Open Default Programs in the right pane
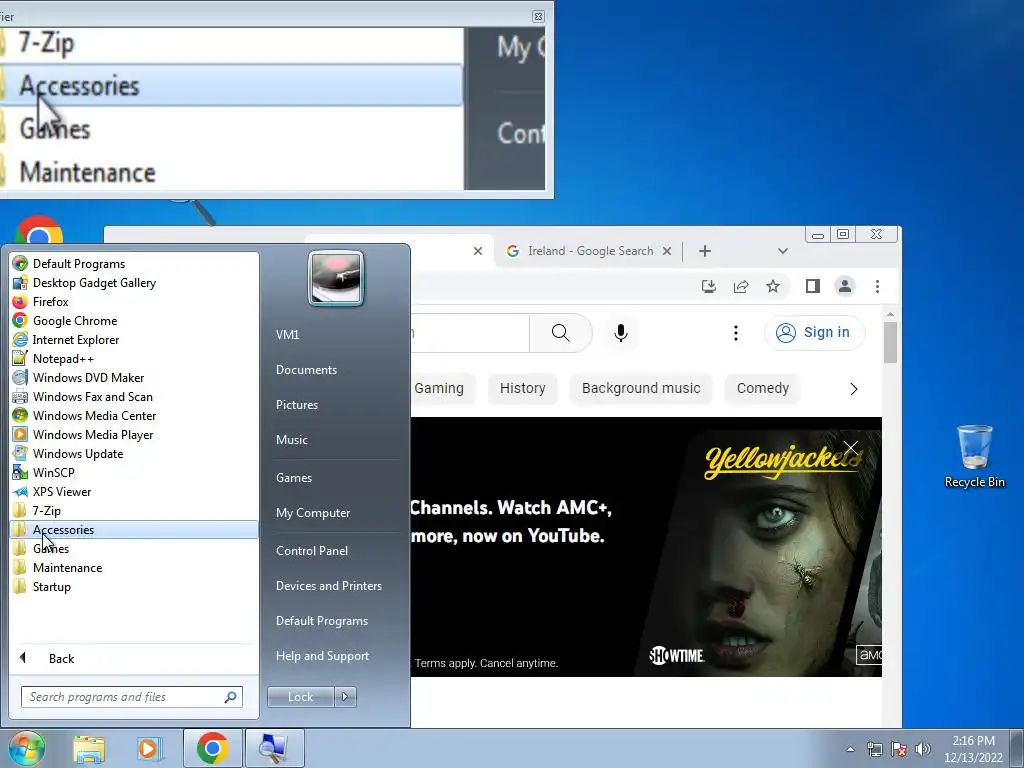 [x=321, y=621]
